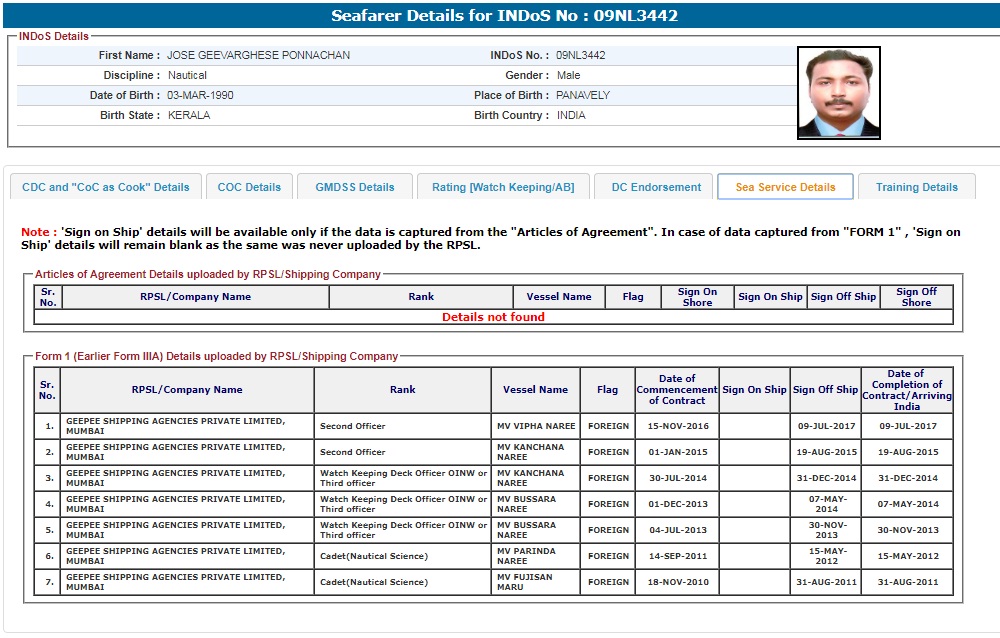Select the Sea Service Details tab
Screen dimensions: 1000x638
pos(785,187)
